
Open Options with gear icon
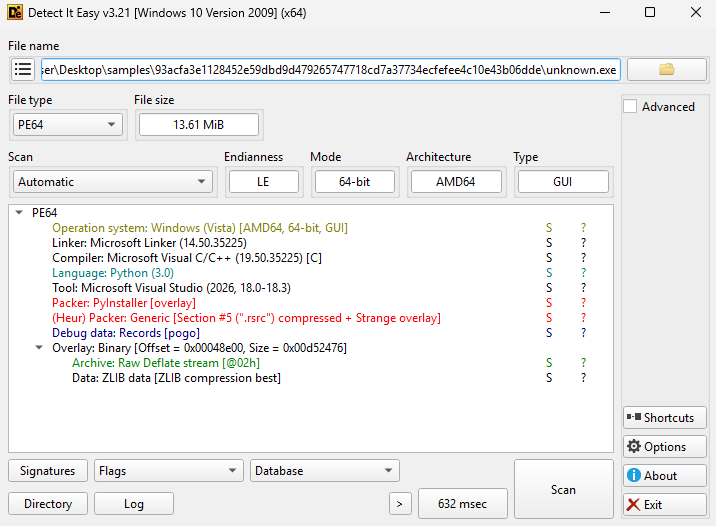664,447
